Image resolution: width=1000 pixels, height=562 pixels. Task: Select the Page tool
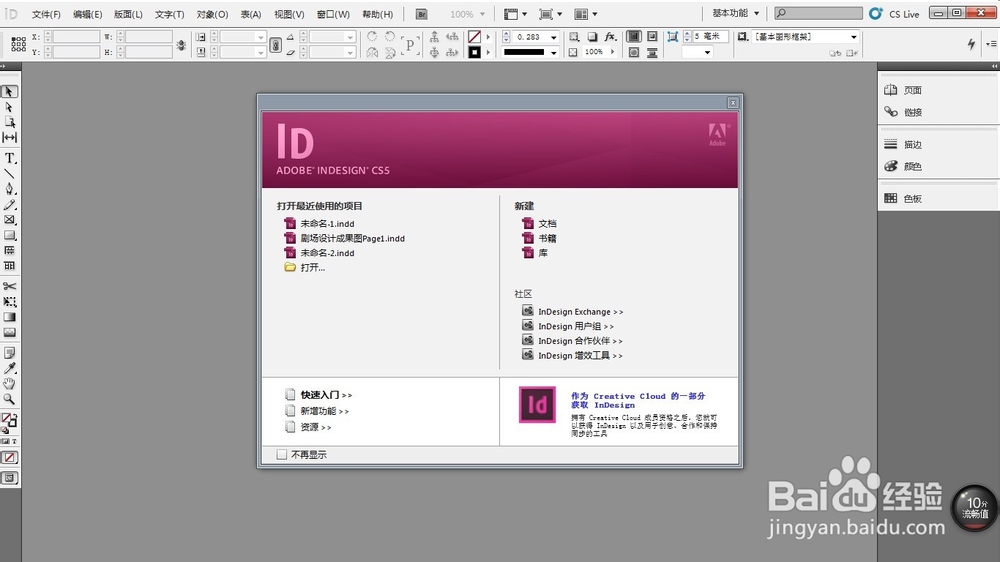10,122
